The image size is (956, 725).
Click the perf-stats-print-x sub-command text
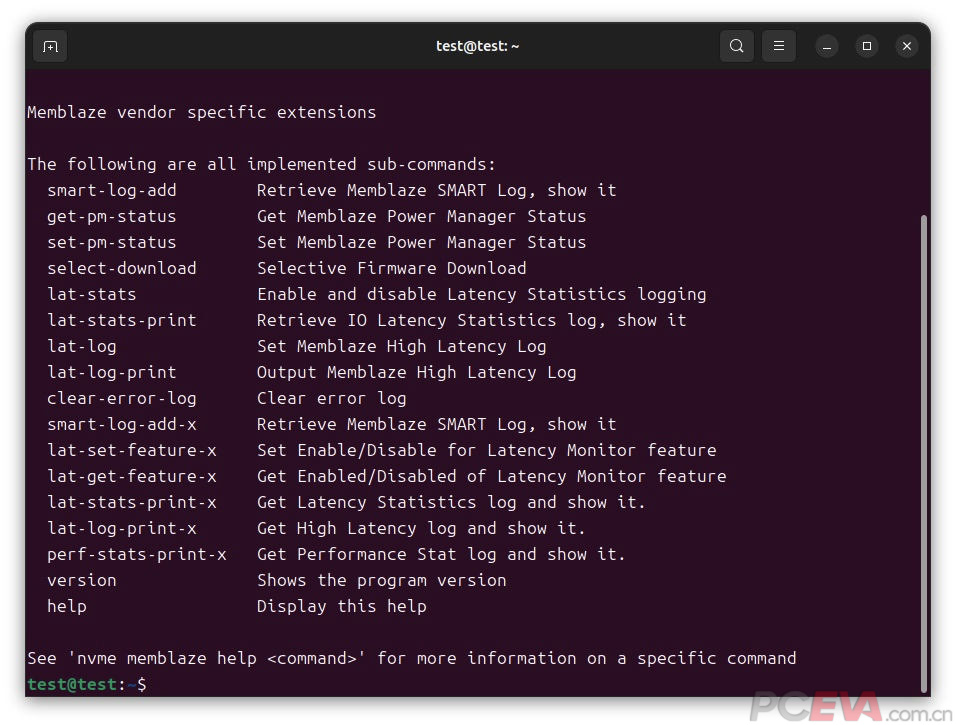pos(137,554)
